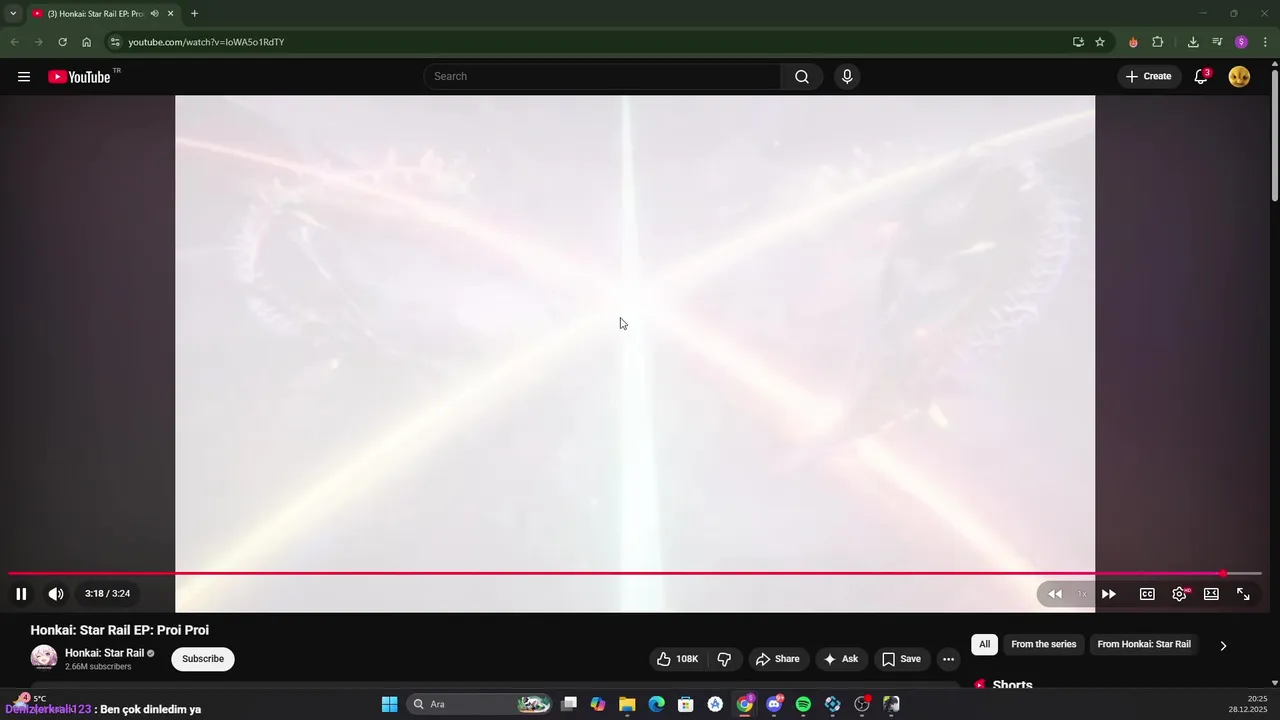Open the Honkai: Star Rail channel name link
The width and height of the screenshot is (1280, 720).
coord(105,653)
